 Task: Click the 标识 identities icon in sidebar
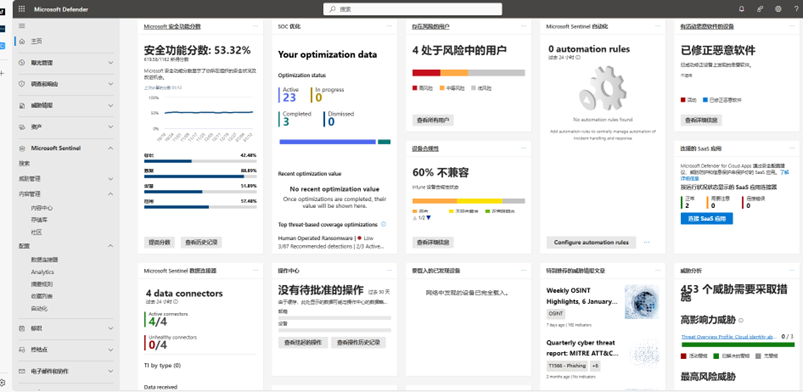22,328
